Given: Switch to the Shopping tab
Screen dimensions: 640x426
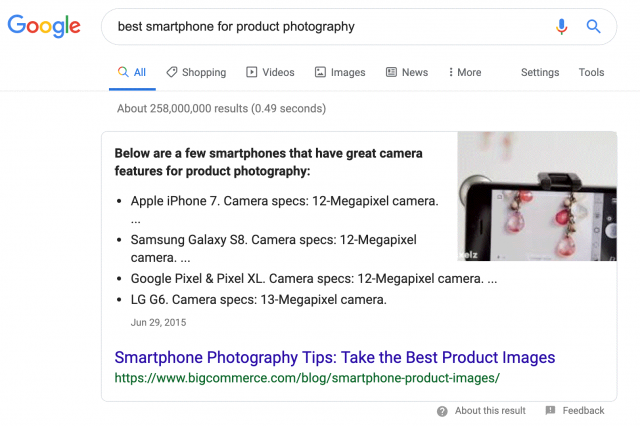Looking at the screenshot, I should click(196, 72).
